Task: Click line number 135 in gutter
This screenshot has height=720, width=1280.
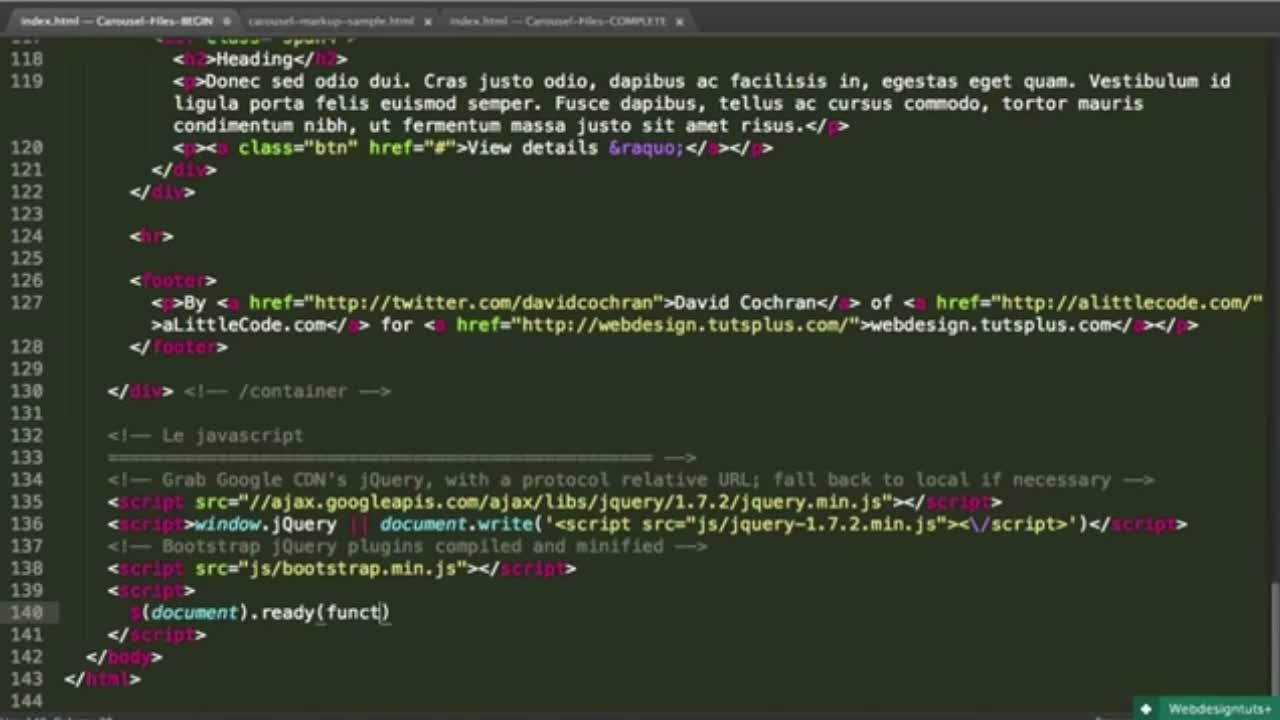Action: click(26, 502)
